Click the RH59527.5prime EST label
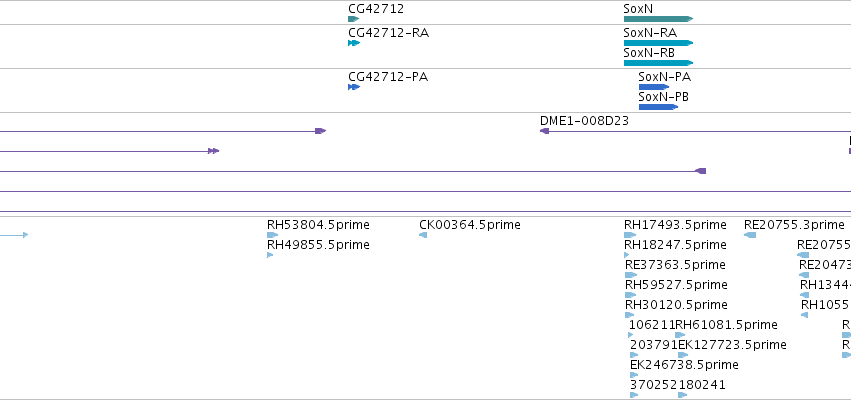Viewport: 851px width, 400px height. [x=676, y=285]
